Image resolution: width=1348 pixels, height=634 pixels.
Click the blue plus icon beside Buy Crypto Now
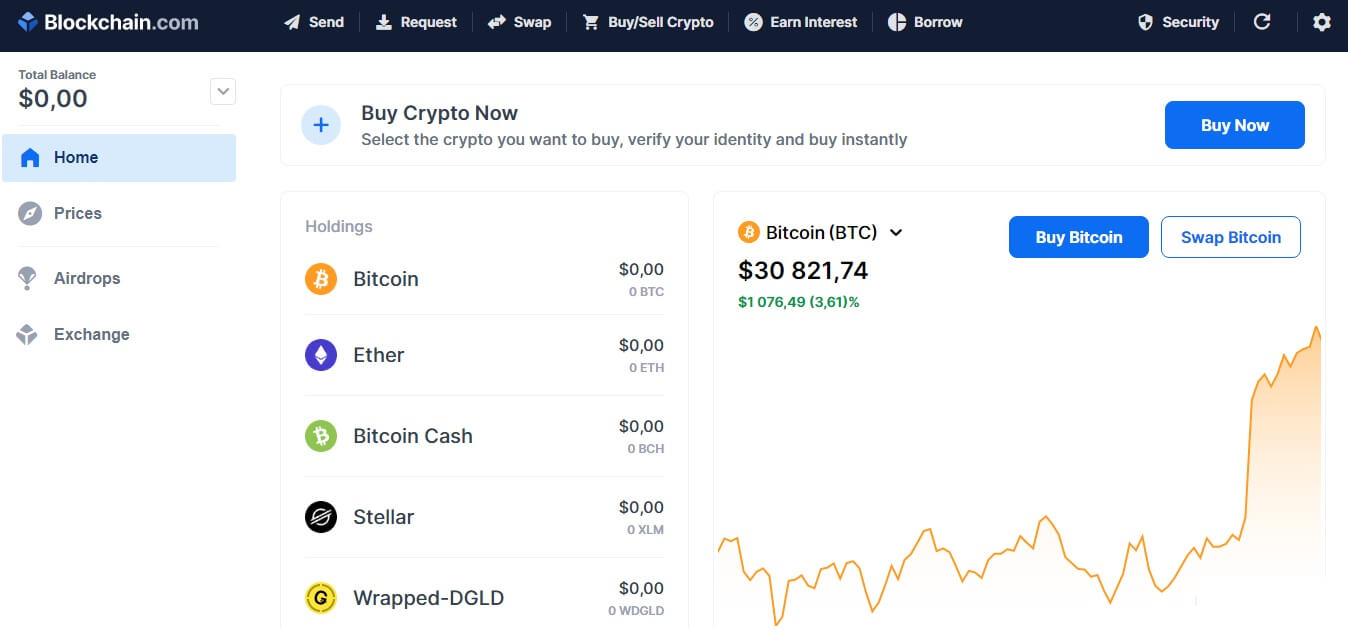pyautogui.click(x=321, y=125)
